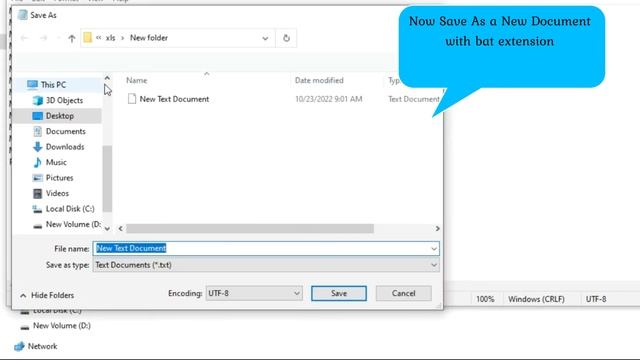The width and height of the screenshot is (640, 360).
Task: Click the folder icon in address bar
Action: (x=88, y=38)
